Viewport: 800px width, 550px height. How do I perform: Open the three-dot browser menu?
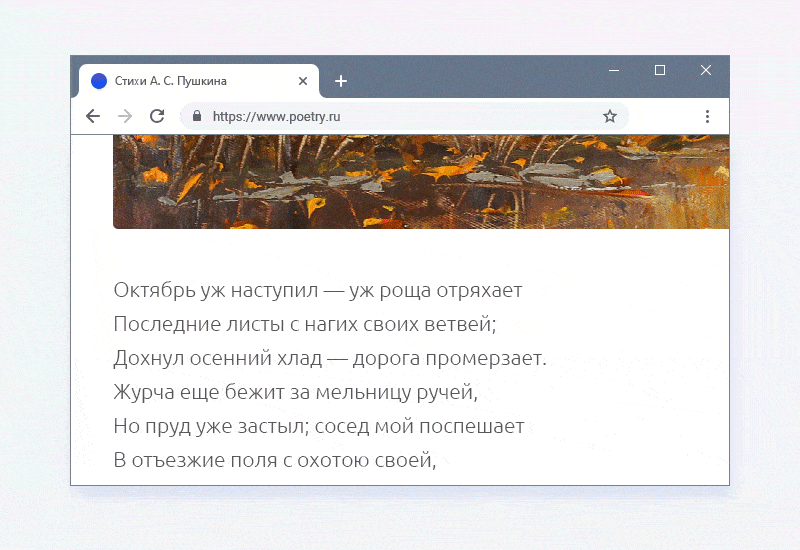point(707,116)
